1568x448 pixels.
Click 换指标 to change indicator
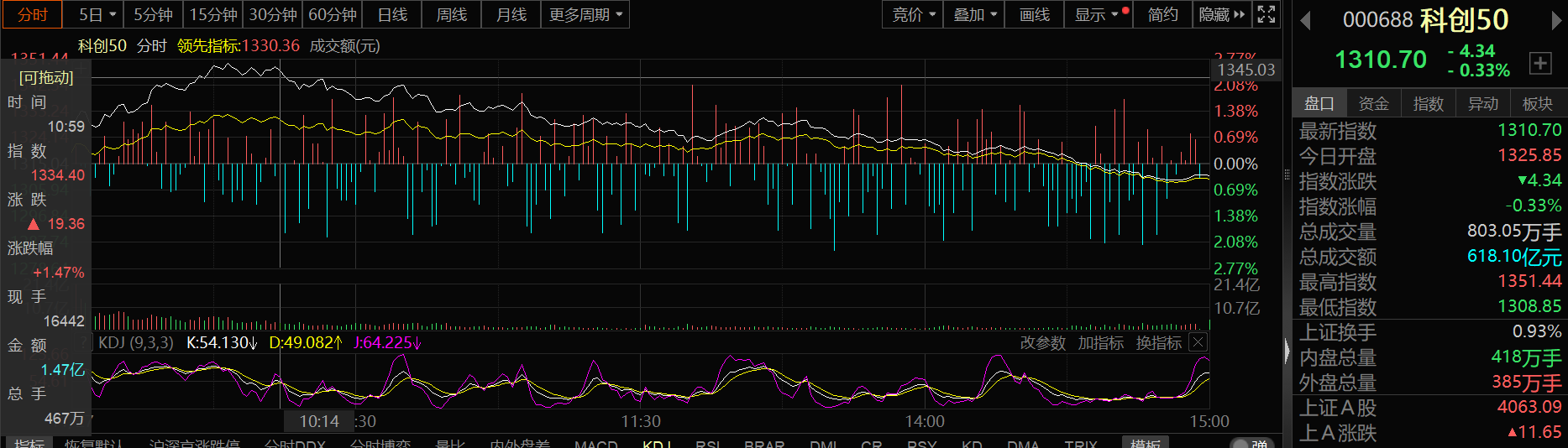pyautogui.click(x=1158, y=342)
